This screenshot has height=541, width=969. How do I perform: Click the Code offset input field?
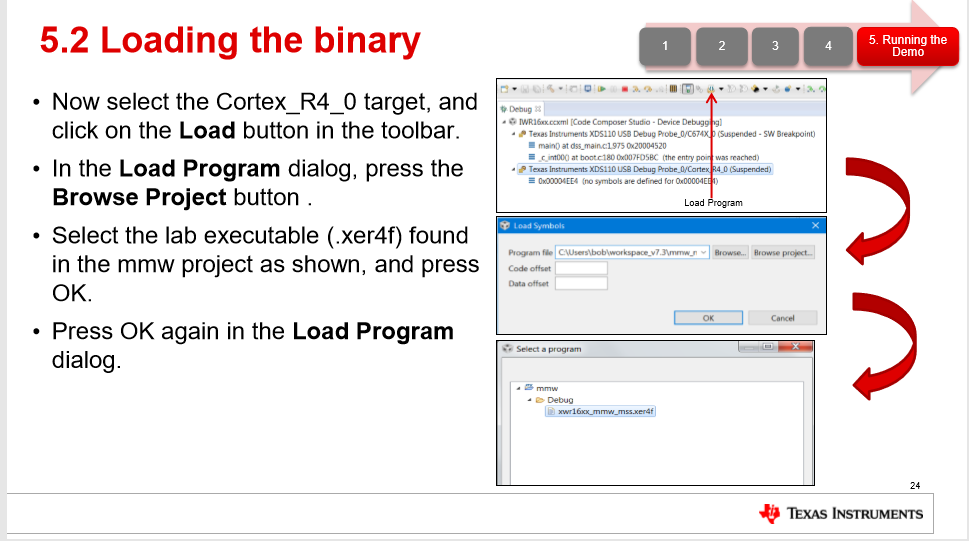[582, 268]
